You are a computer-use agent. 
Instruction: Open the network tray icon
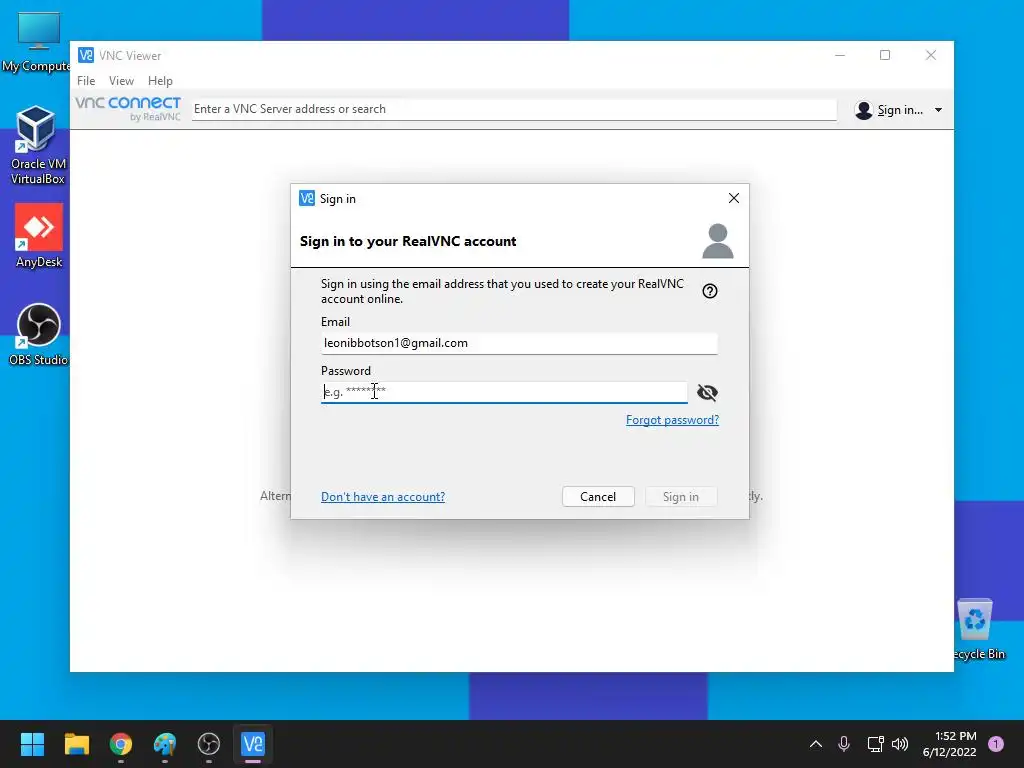coord(875,744)
